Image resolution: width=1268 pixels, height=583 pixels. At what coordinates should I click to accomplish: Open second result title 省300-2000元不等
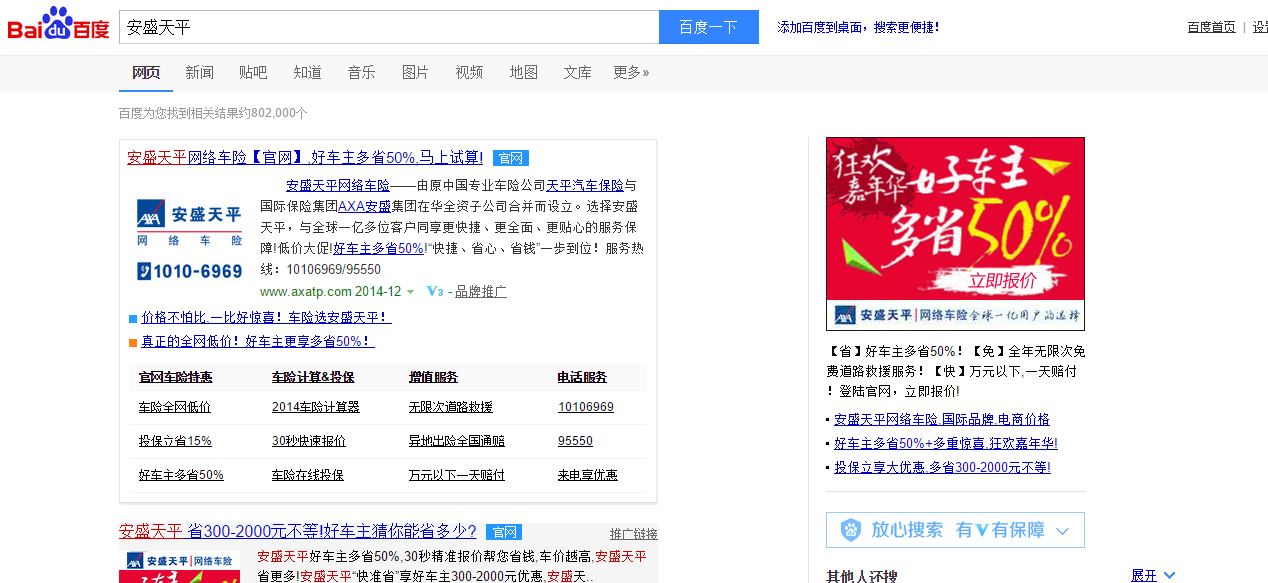point(298,531)
